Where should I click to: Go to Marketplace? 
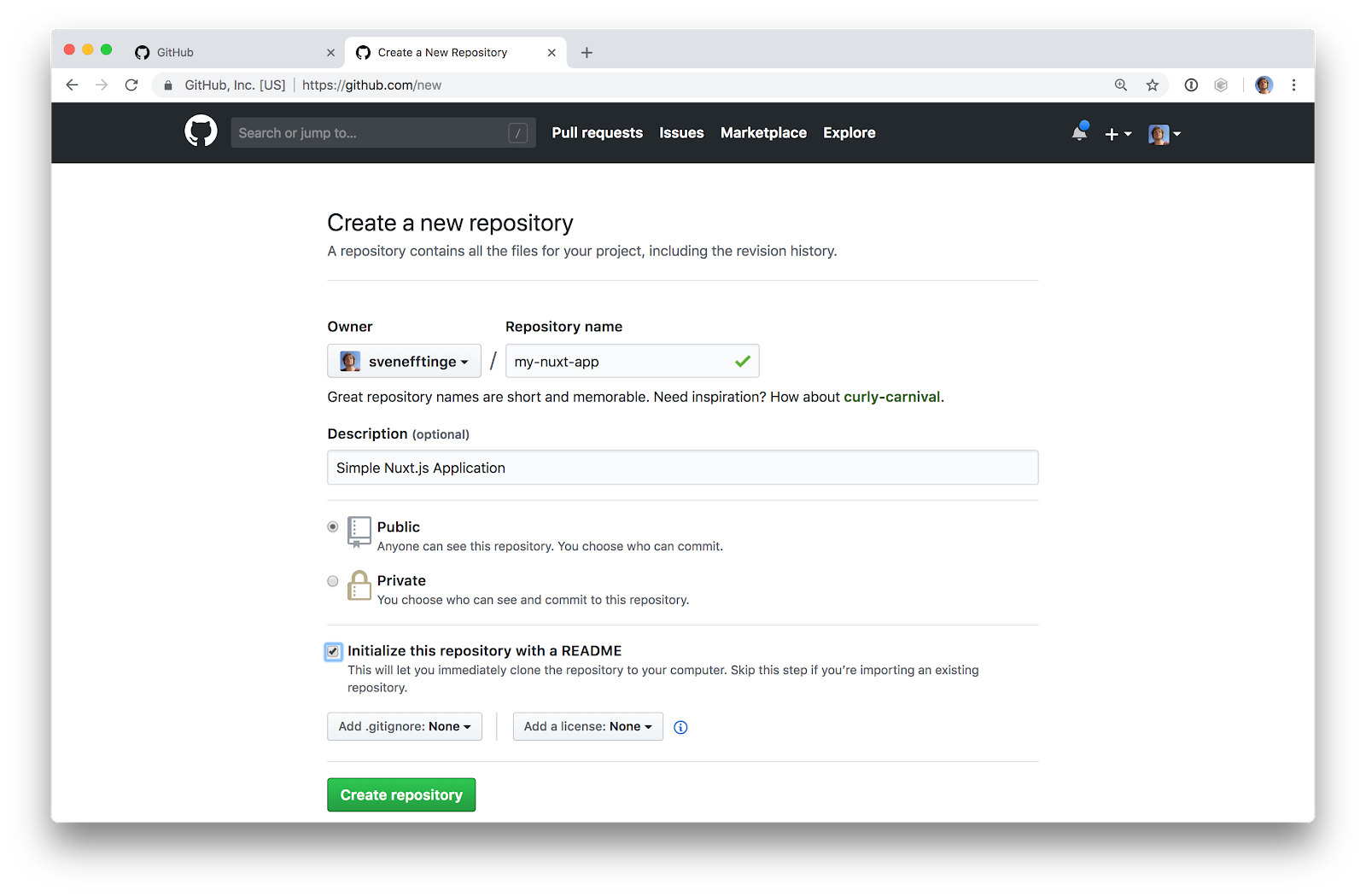pyautogui.click(x=763, y=133)
